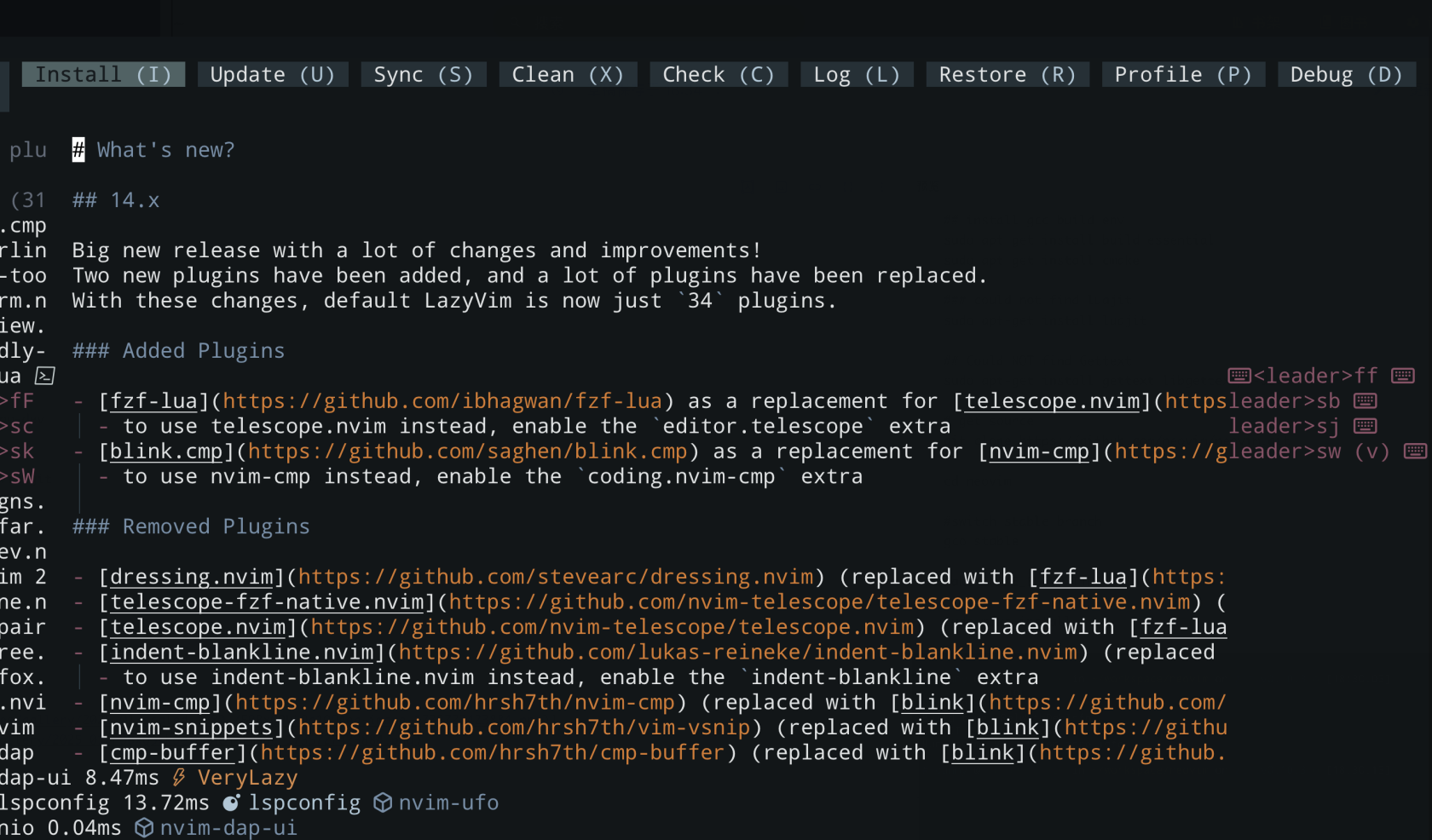
Task: Click terminal command icon next to 'ua'
Action: (45, 376)
